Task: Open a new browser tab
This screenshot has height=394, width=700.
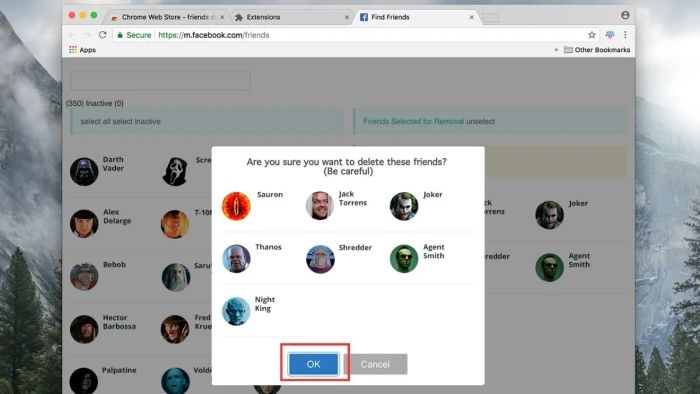Action: coord(490,18)
